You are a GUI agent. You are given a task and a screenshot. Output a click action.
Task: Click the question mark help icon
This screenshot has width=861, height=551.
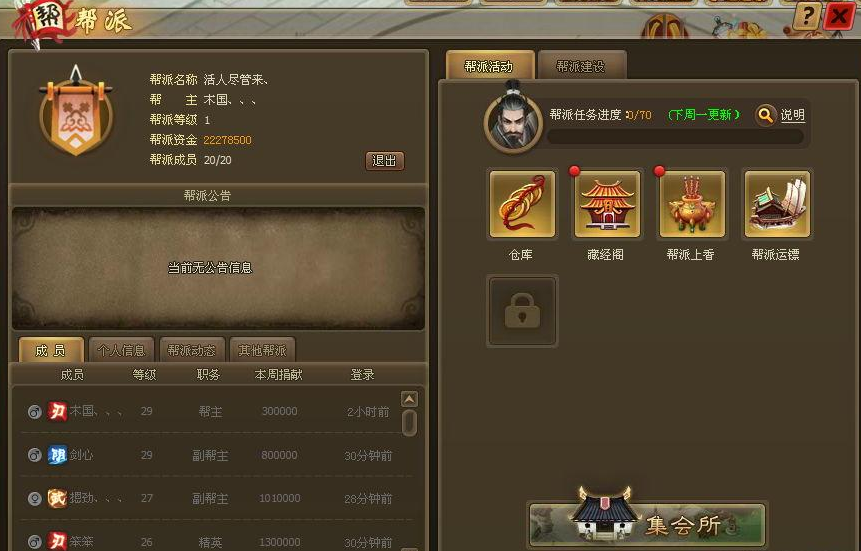[807, 16]
